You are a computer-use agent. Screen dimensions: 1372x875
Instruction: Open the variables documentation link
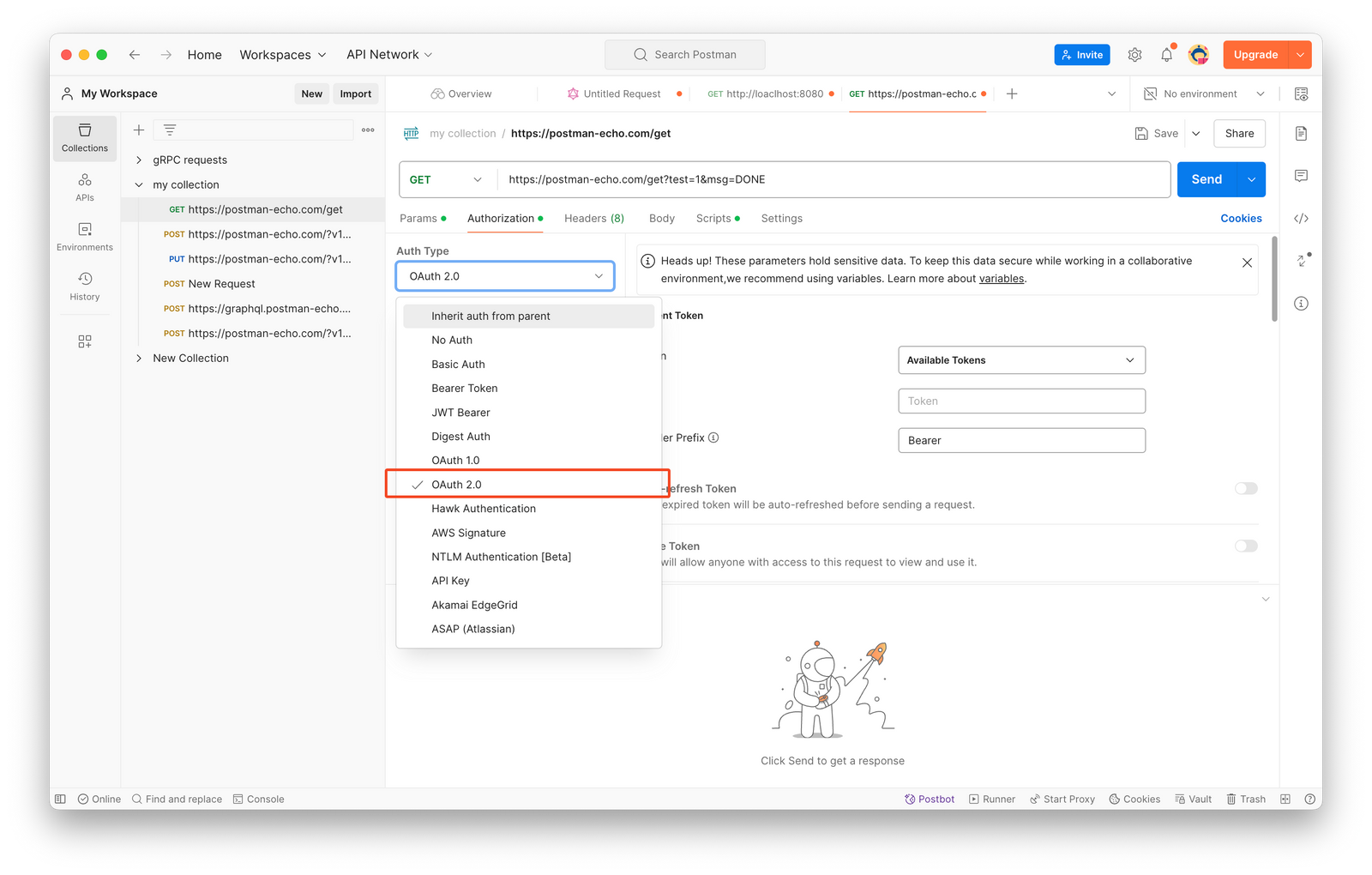[1002, 279]
